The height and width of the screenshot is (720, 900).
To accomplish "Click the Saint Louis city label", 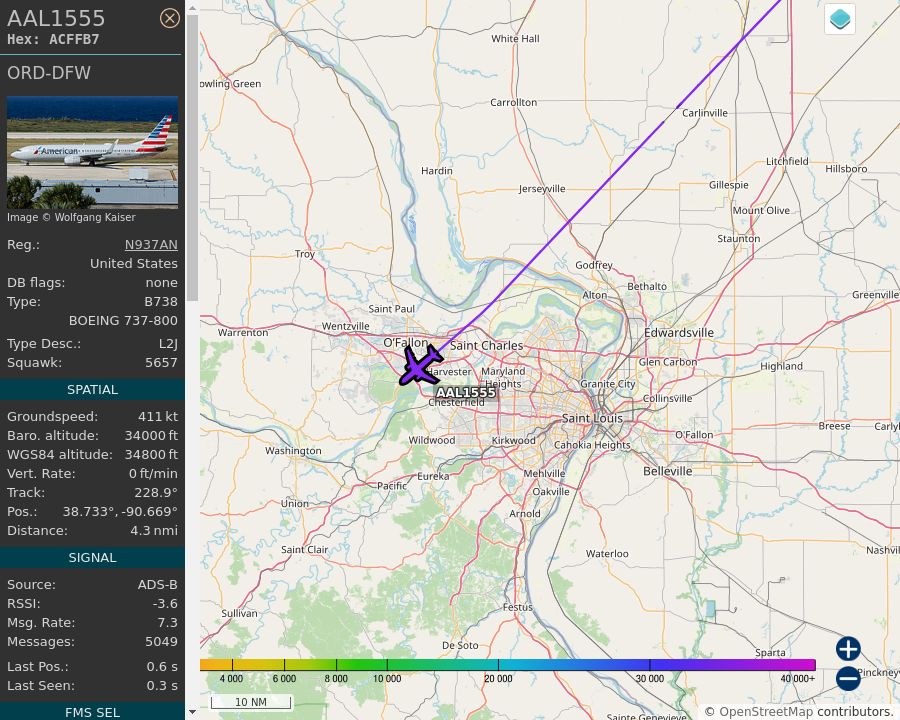I will pos(592,418).
